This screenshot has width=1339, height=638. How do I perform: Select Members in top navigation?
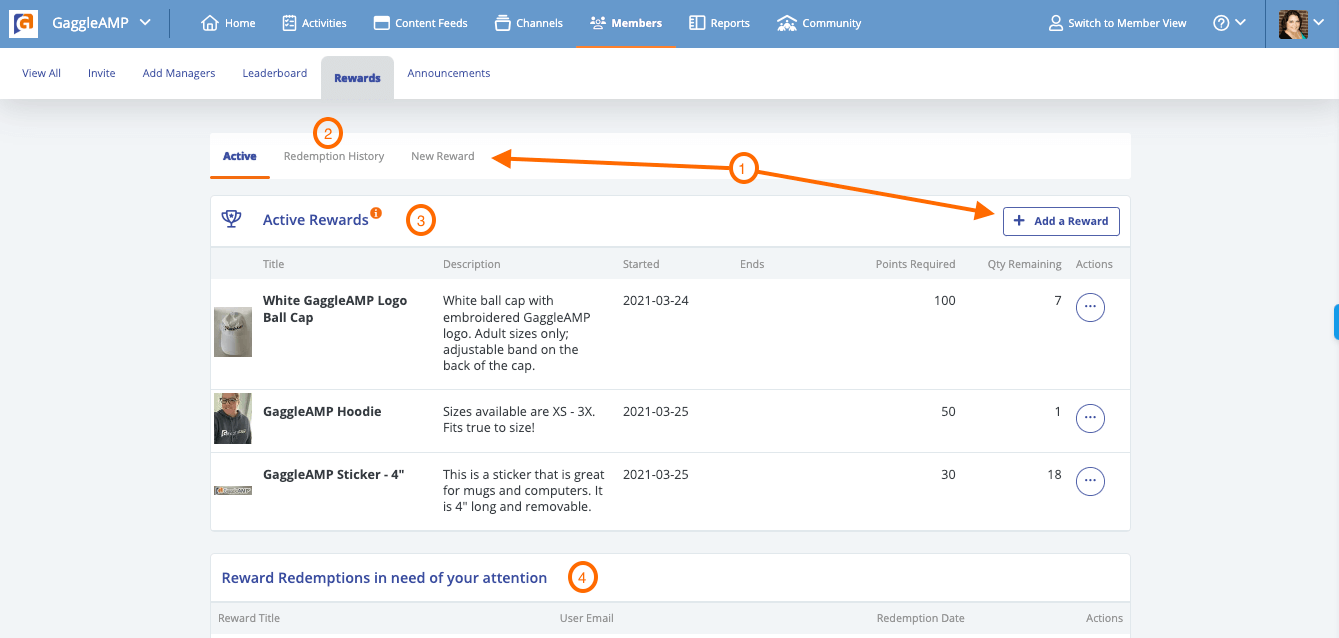tap(626, 23)
